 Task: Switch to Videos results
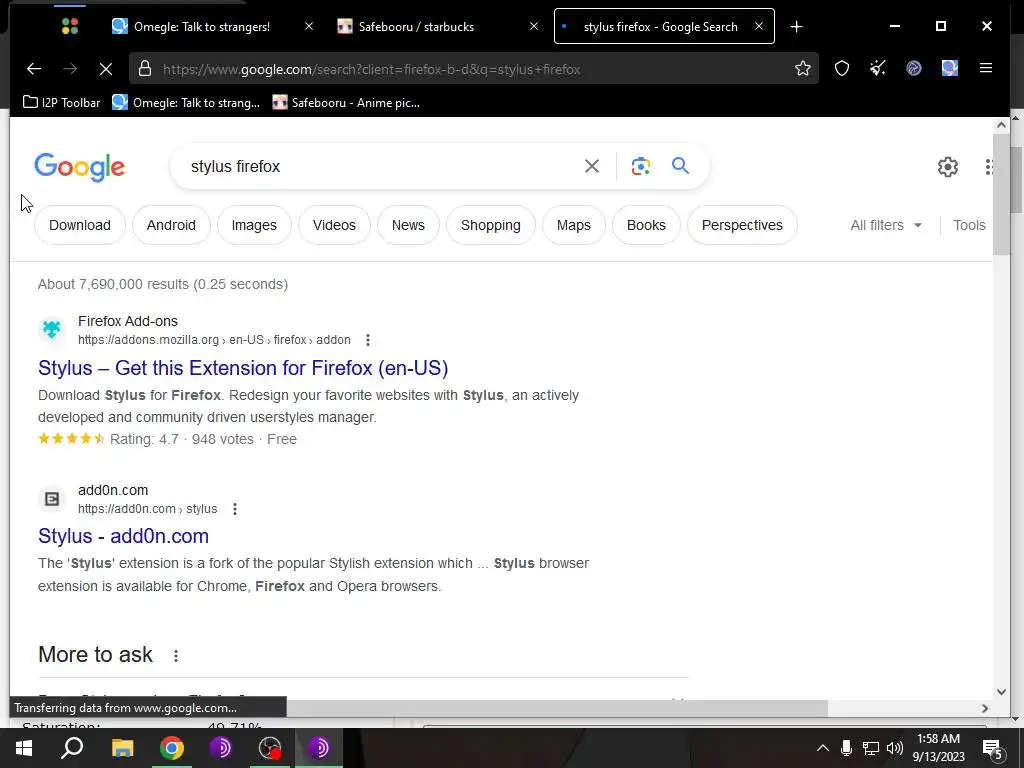[334, 225]
